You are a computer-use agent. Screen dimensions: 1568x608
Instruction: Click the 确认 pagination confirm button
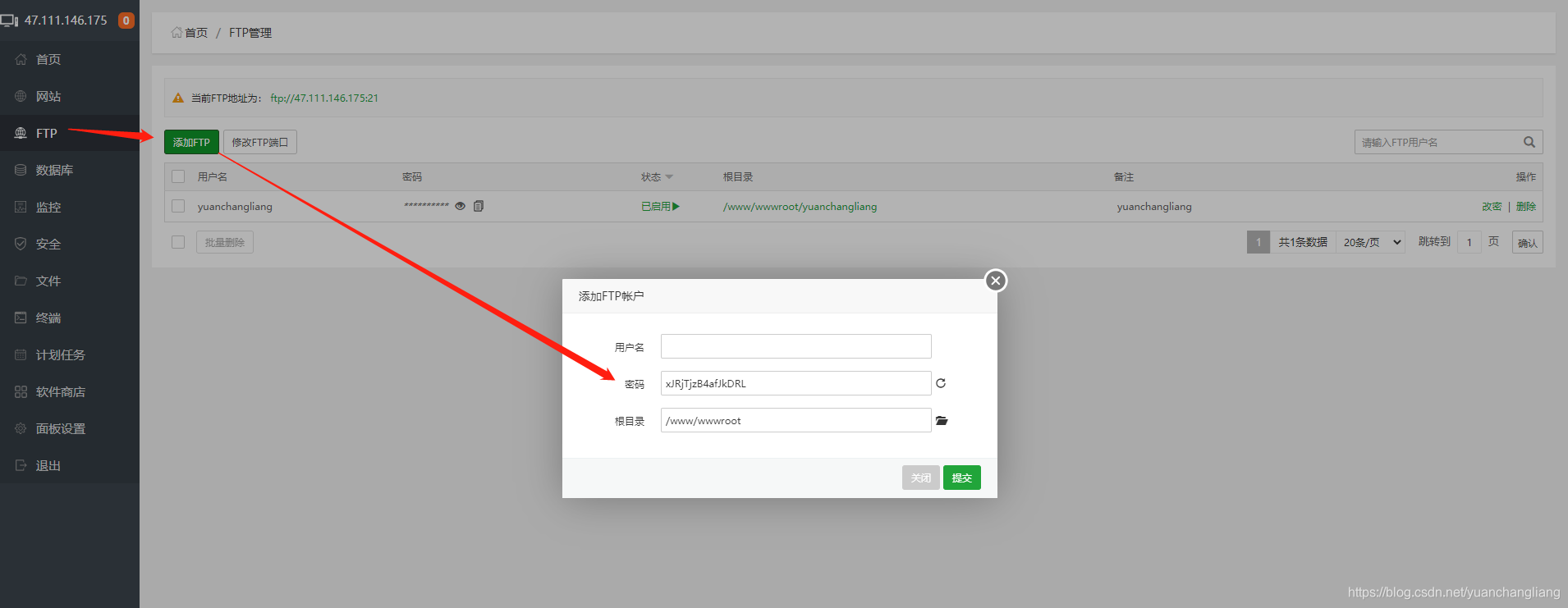pos(1528,242)
